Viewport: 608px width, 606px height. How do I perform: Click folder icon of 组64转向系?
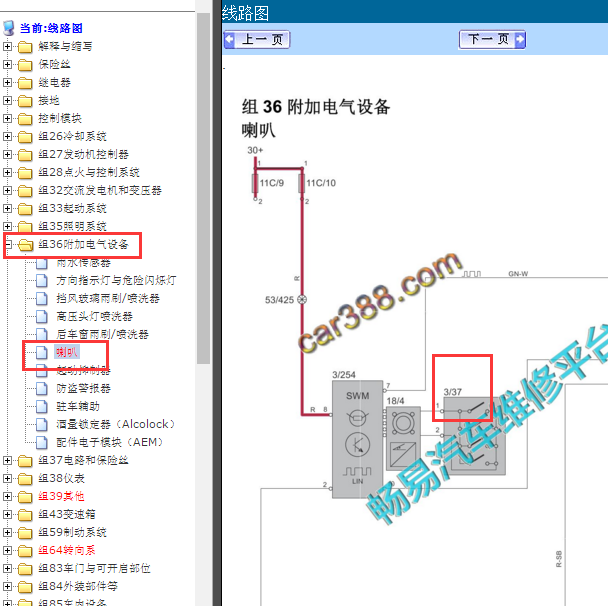25,551
